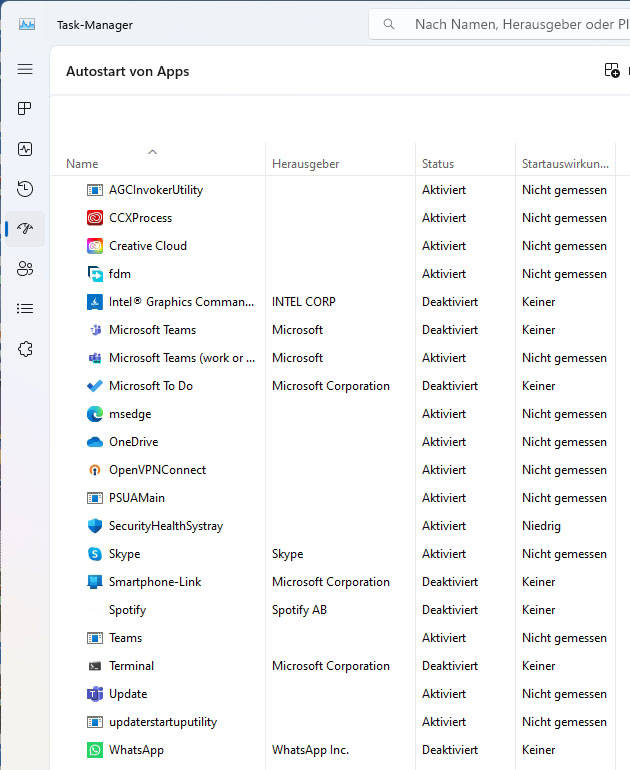
Task: Open the hamburger navigation menu
Action: click(x=25, y=69)
